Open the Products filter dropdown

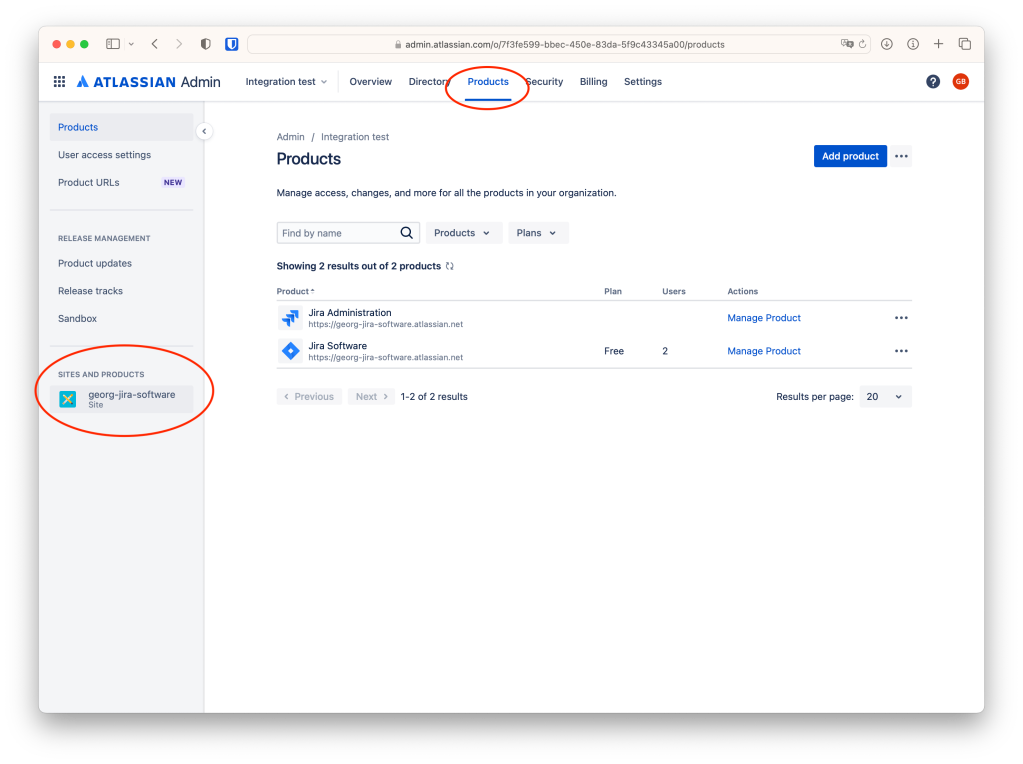[463, 233]
